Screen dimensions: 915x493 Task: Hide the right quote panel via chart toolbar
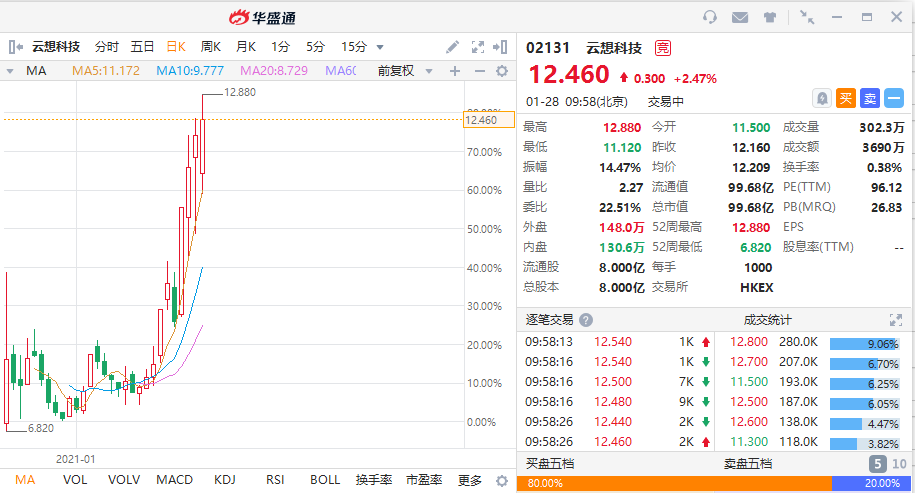click(x=502, y=47)
